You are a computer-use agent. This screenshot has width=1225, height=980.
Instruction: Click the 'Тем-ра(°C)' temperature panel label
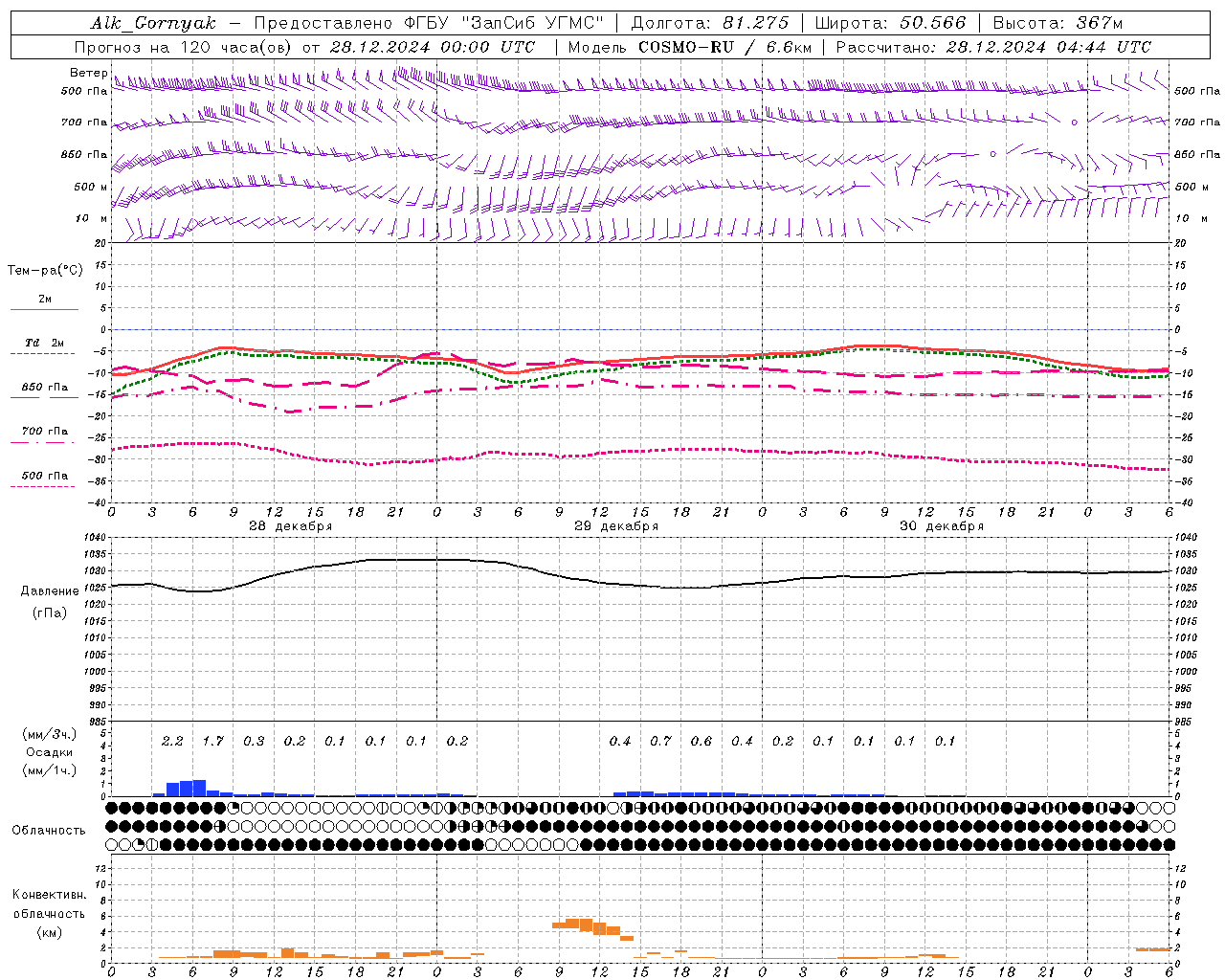pyautogui.click(x=45, y=271)
